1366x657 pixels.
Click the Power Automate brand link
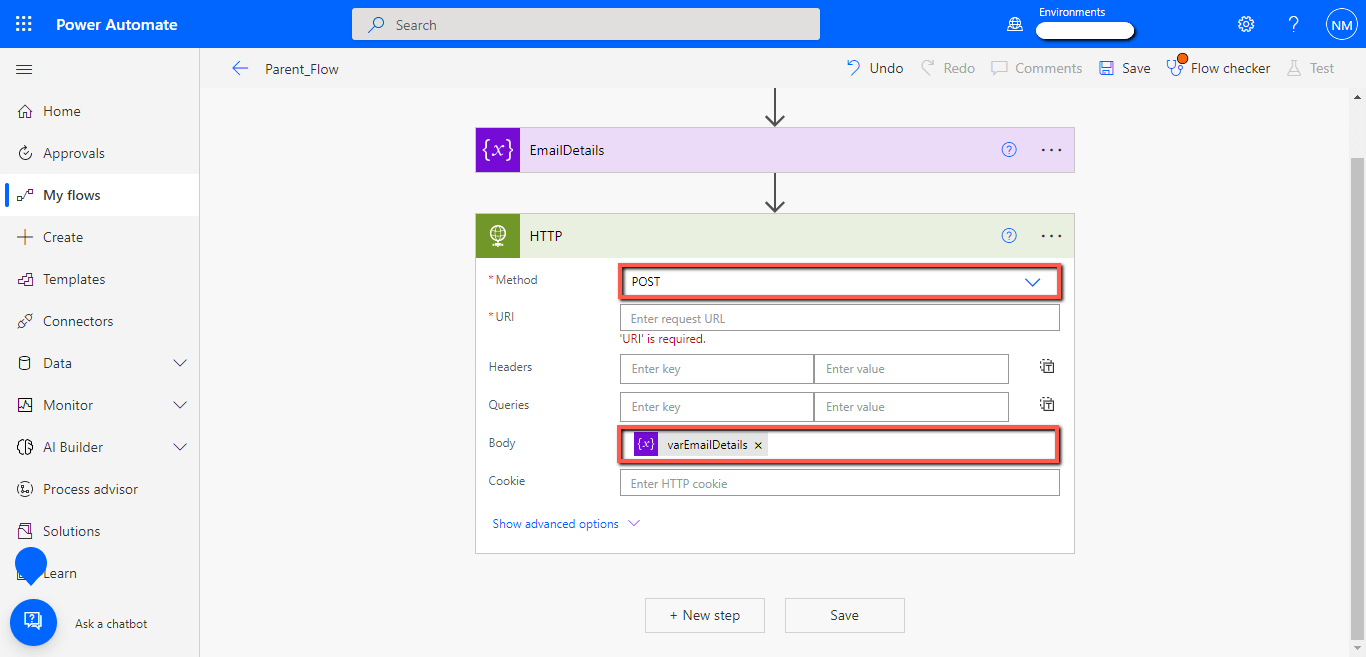coord(117,24)
